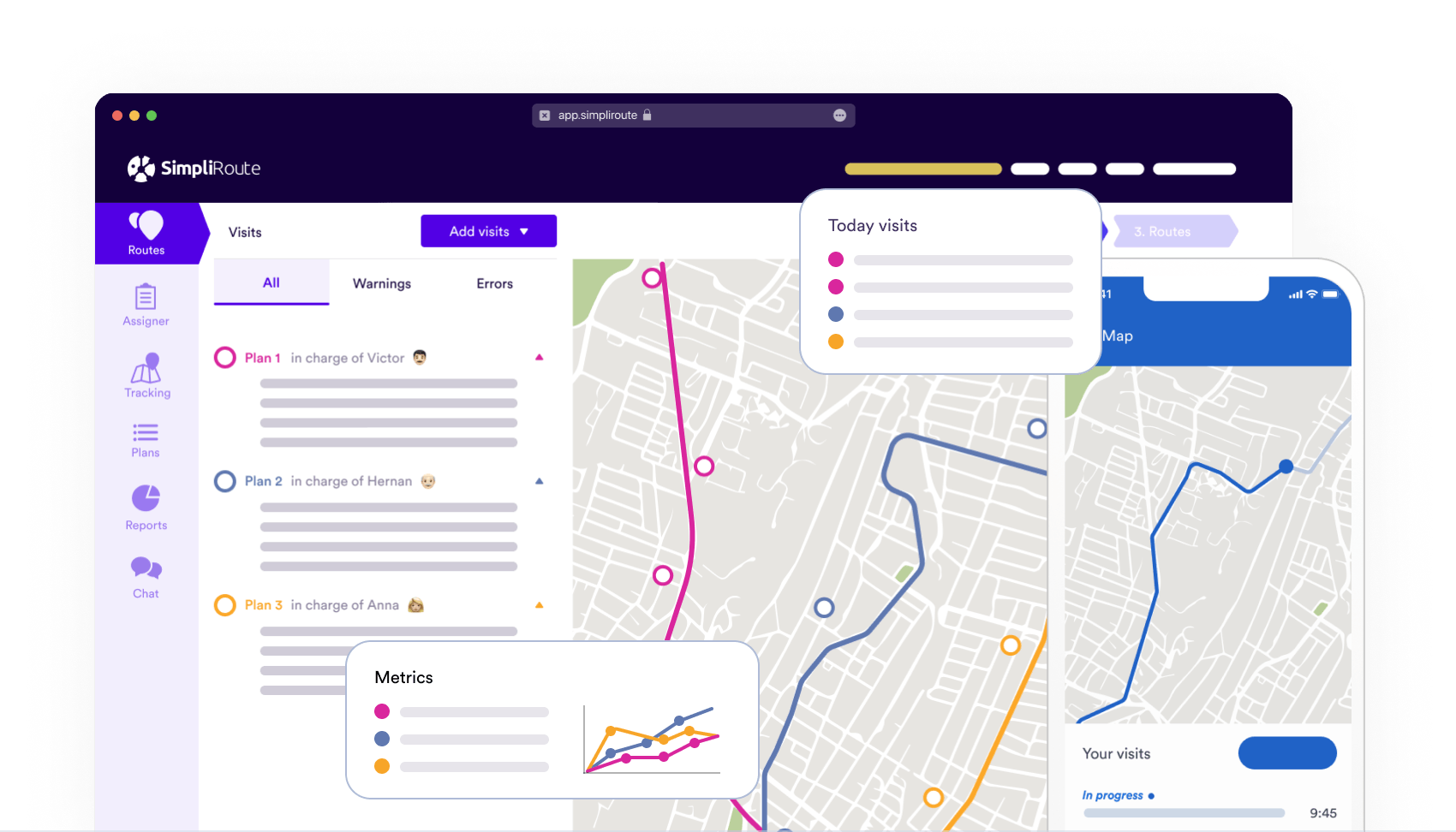Click the orange dot in Metrics legend

(382, 766)
